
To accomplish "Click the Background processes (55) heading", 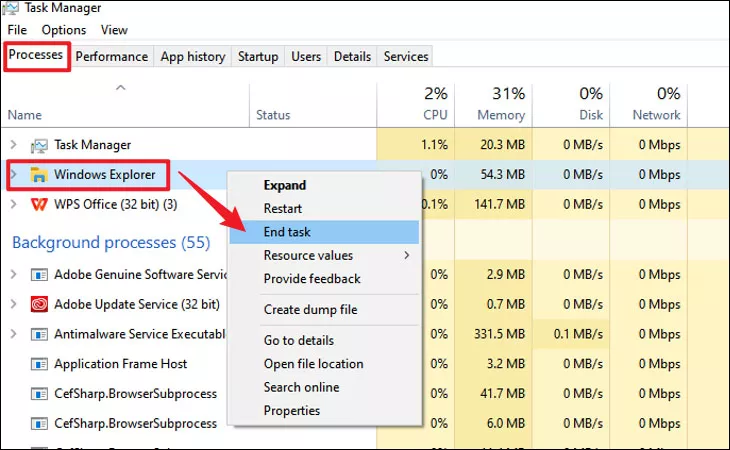I will tap(111, 242).
